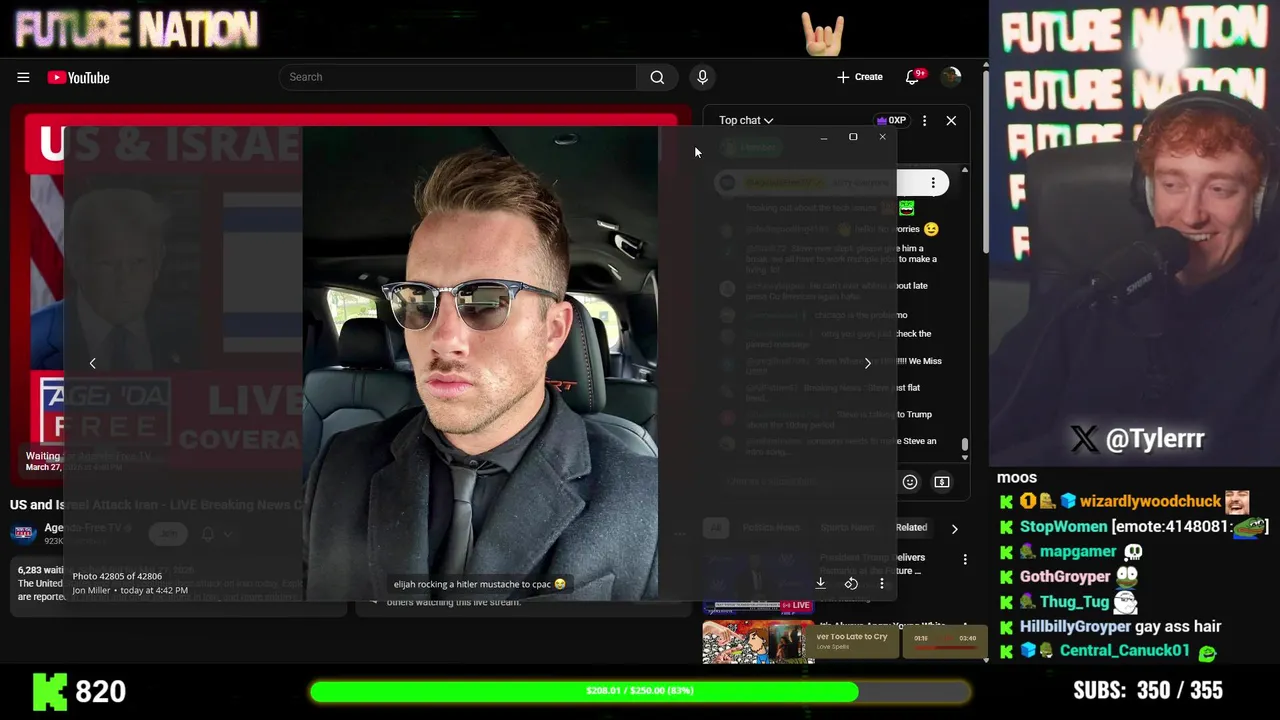Expand the Top chat mode dropdown

coord(746,120)
